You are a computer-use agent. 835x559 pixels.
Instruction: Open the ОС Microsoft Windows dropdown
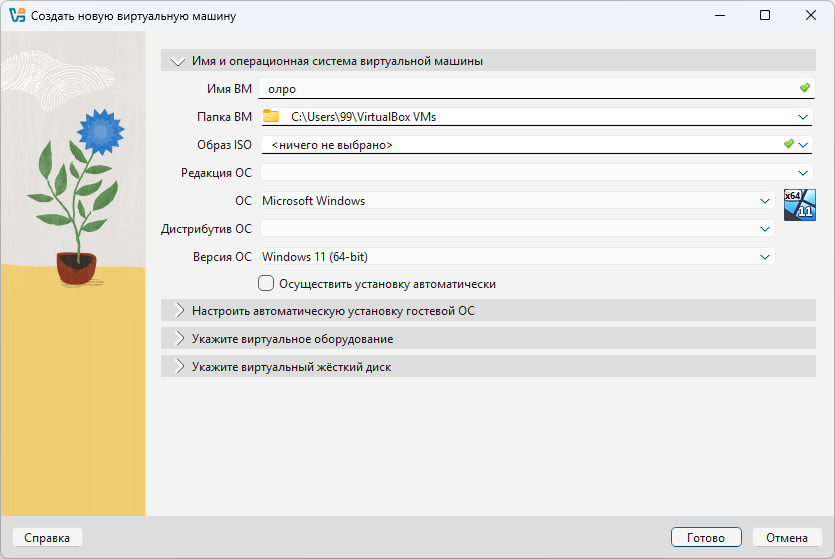pos(765,201)
